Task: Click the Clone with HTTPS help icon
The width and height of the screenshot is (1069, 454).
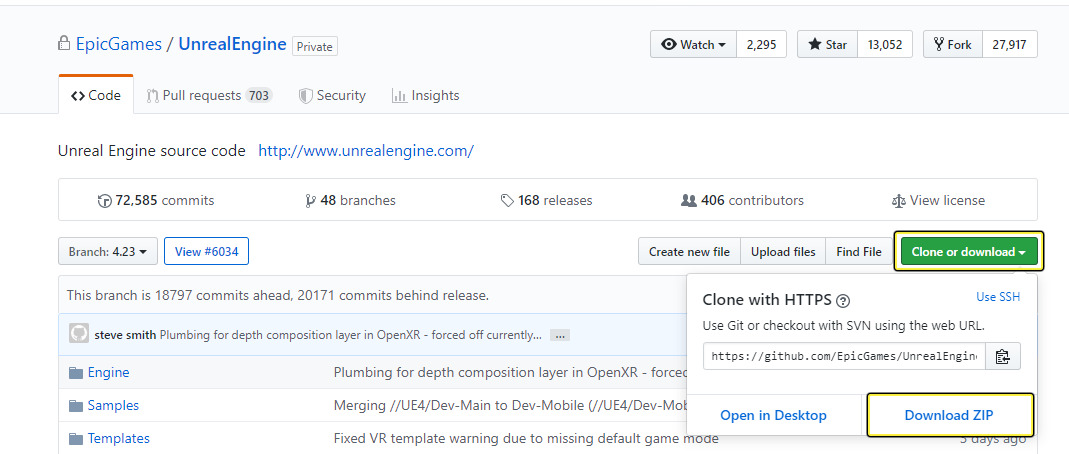Action: (843, 301)
